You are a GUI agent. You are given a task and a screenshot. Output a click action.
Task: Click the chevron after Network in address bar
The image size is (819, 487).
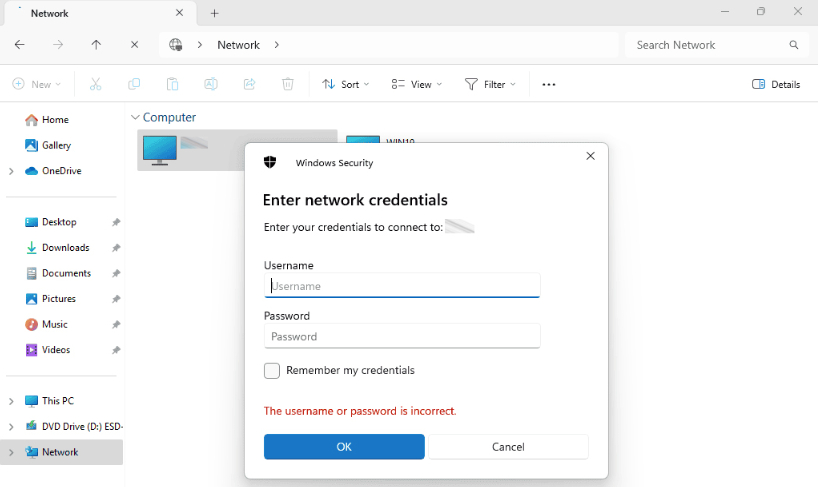[x=277, y=45]
